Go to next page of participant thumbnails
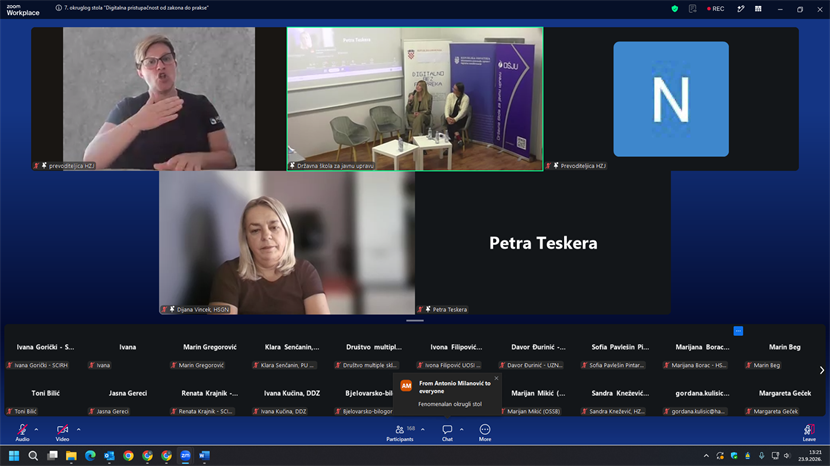 coord(822,370)
